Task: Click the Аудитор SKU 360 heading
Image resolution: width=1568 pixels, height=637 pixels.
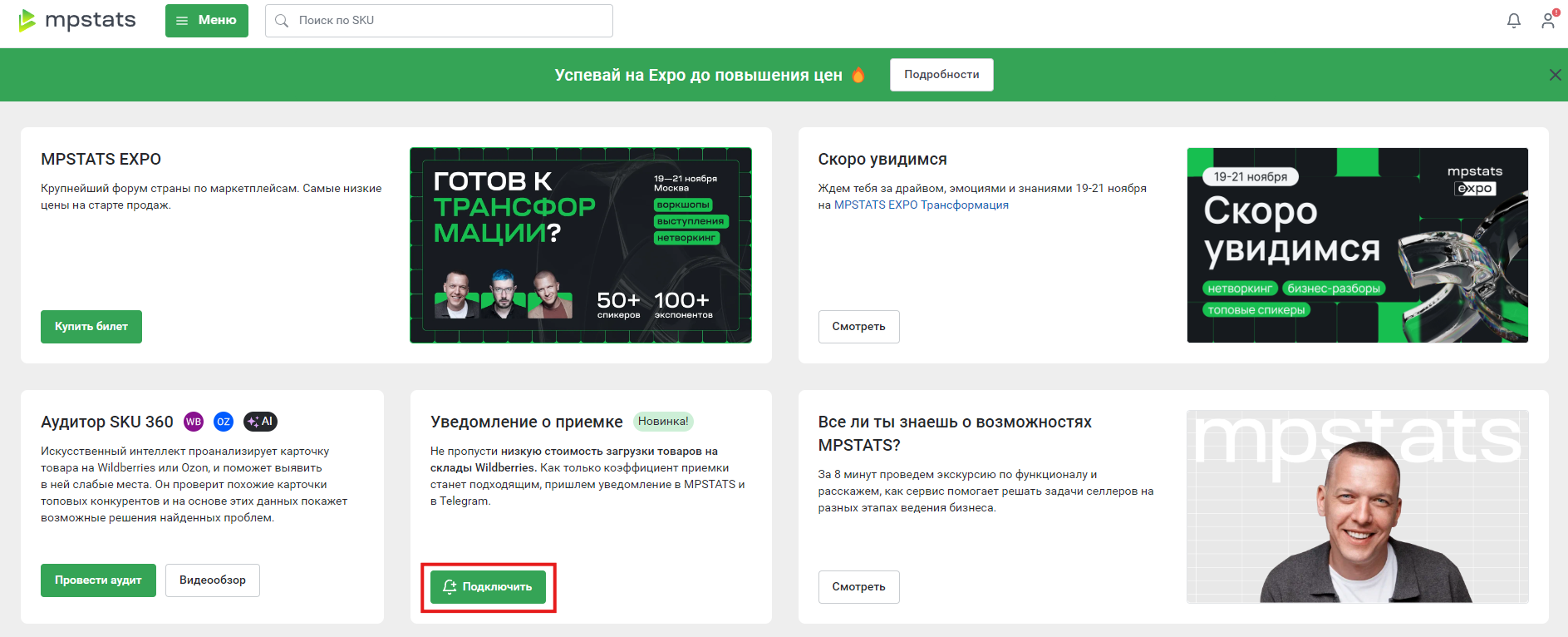Action: point(107,422)
